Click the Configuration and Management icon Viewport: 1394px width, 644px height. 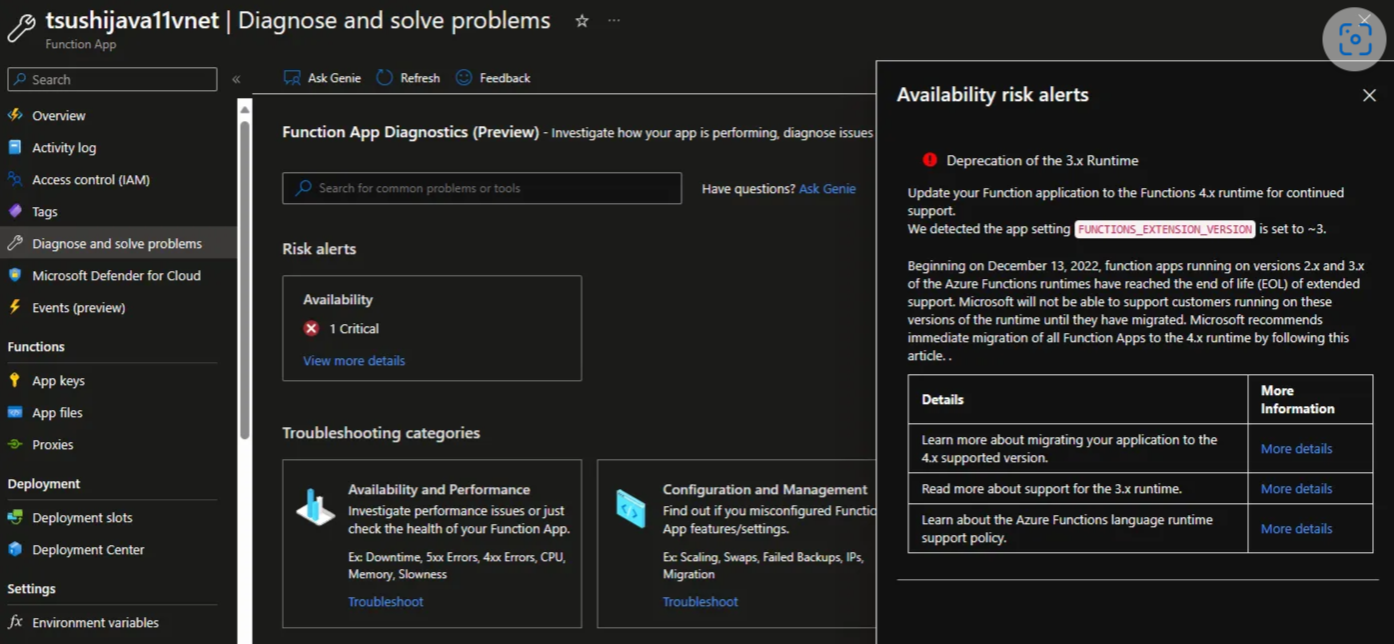click(631, 508)
